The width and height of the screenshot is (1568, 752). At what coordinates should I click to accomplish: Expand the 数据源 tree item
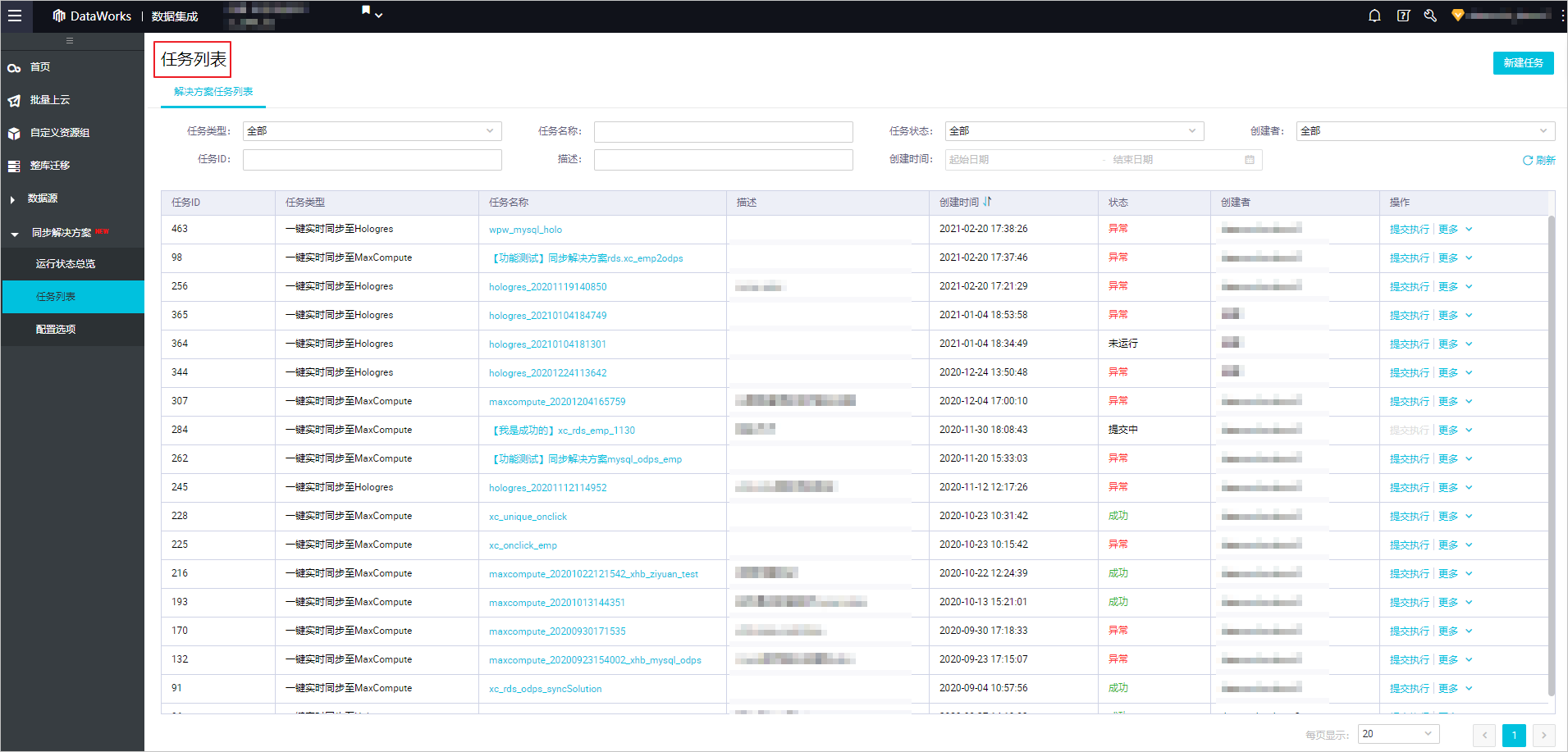(12, 199)
